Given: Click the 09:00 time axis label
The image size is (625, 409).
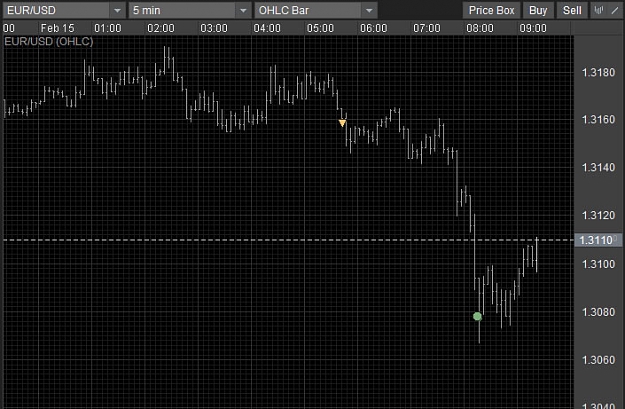Looking at the screenshot, I should pos(533,28).
